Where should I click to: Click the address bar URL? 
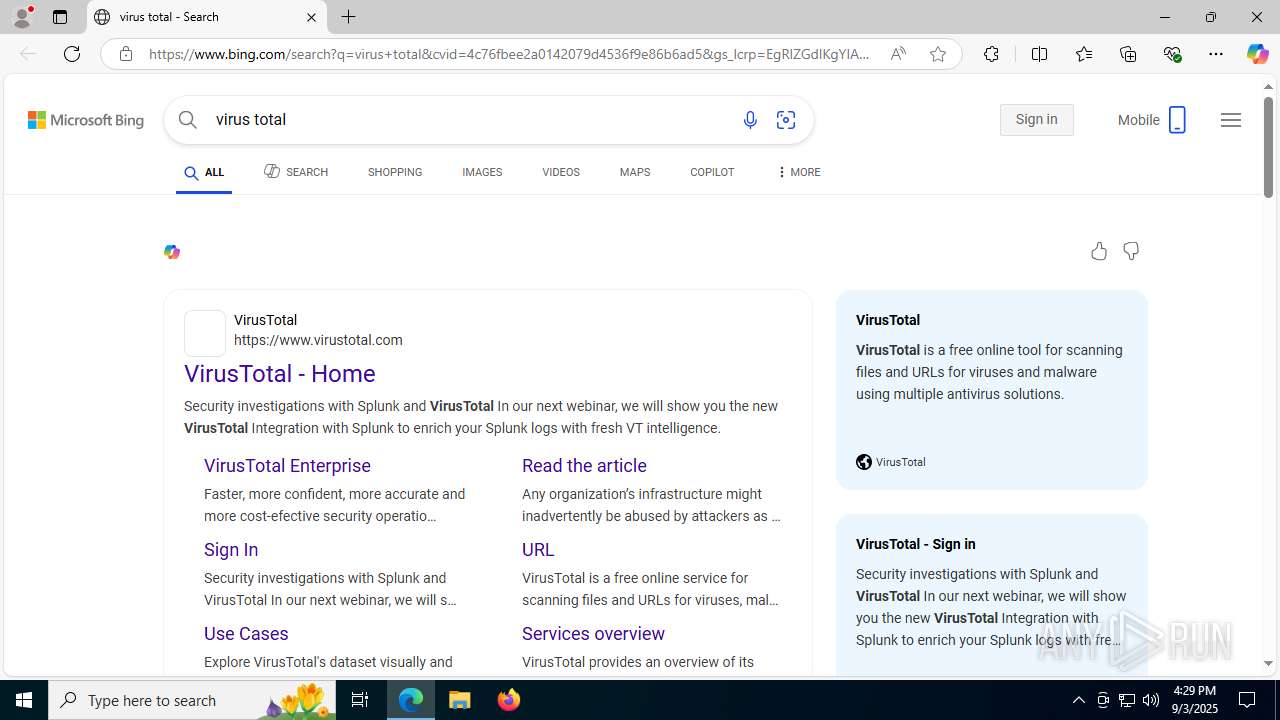coord(509,54)
